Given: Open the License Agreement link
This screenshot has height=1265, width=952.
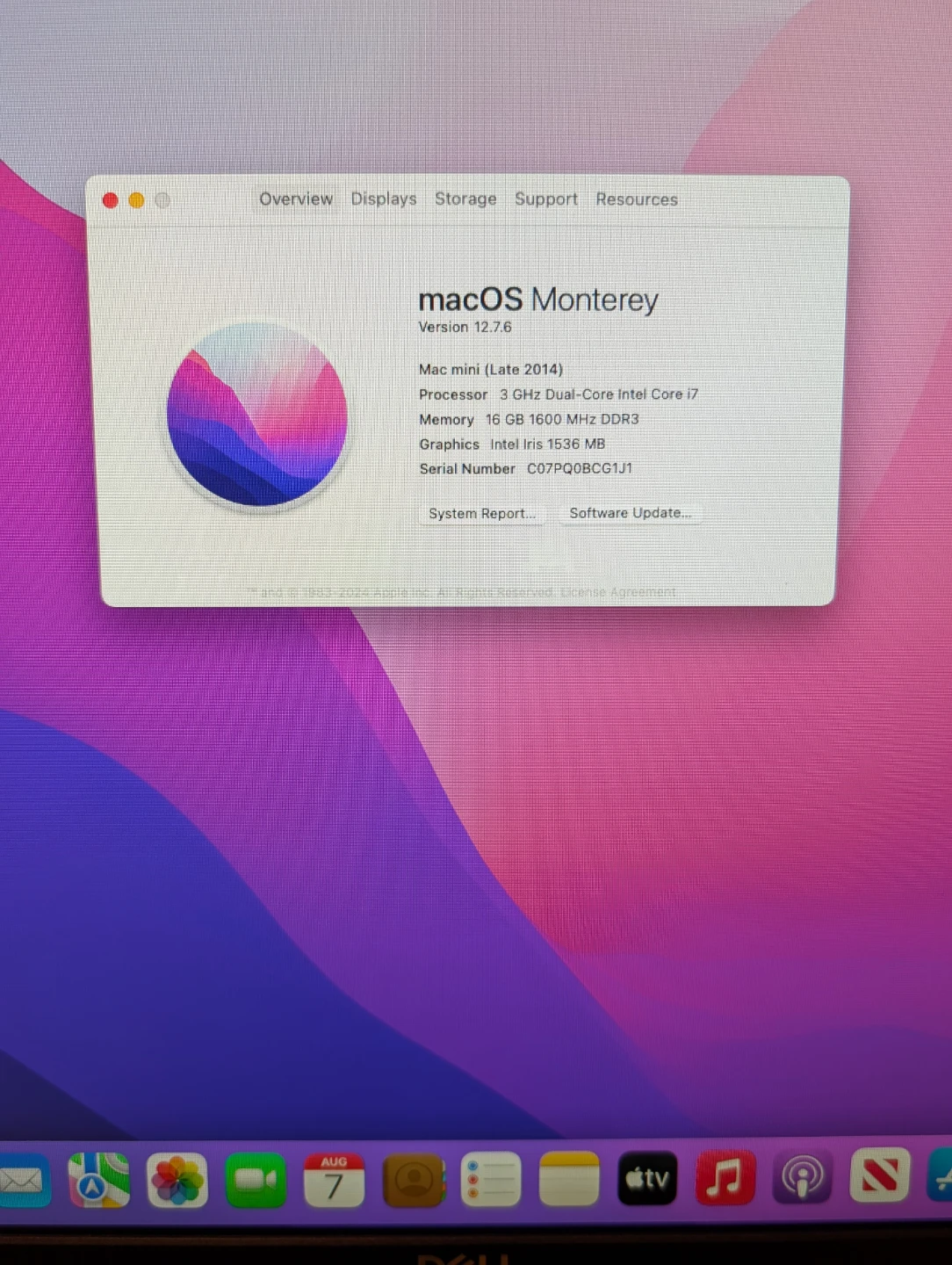Looking at the screenshot, I should (x=618, y=592).
